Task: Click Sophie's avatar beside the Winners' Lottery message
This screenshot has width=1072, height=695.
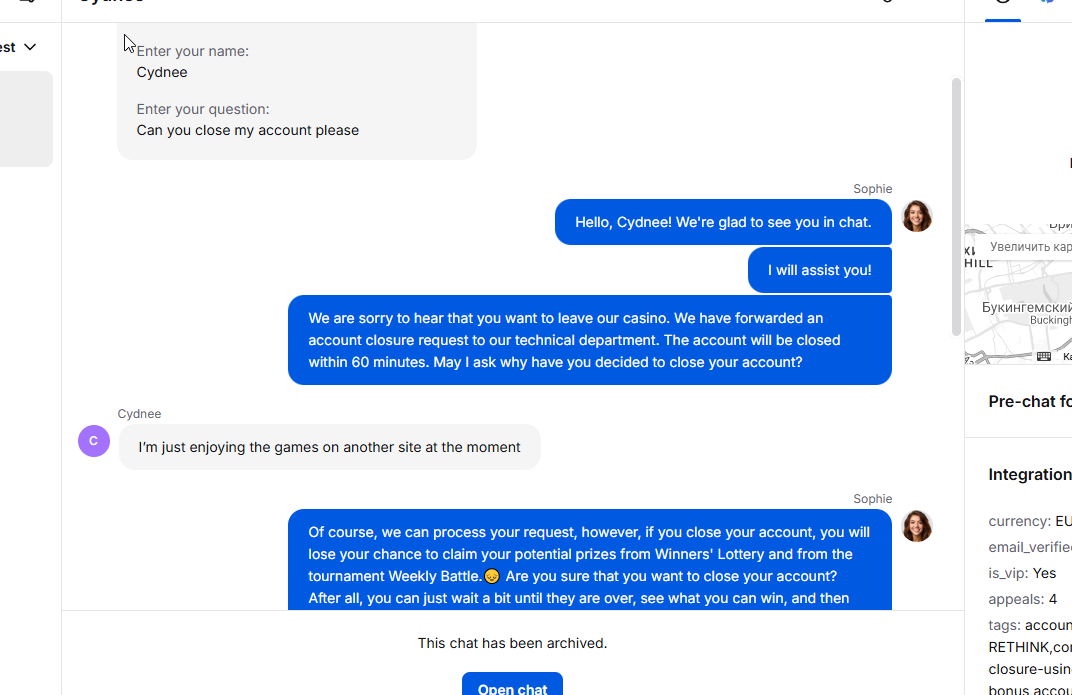Action: (x=917, y=526)
